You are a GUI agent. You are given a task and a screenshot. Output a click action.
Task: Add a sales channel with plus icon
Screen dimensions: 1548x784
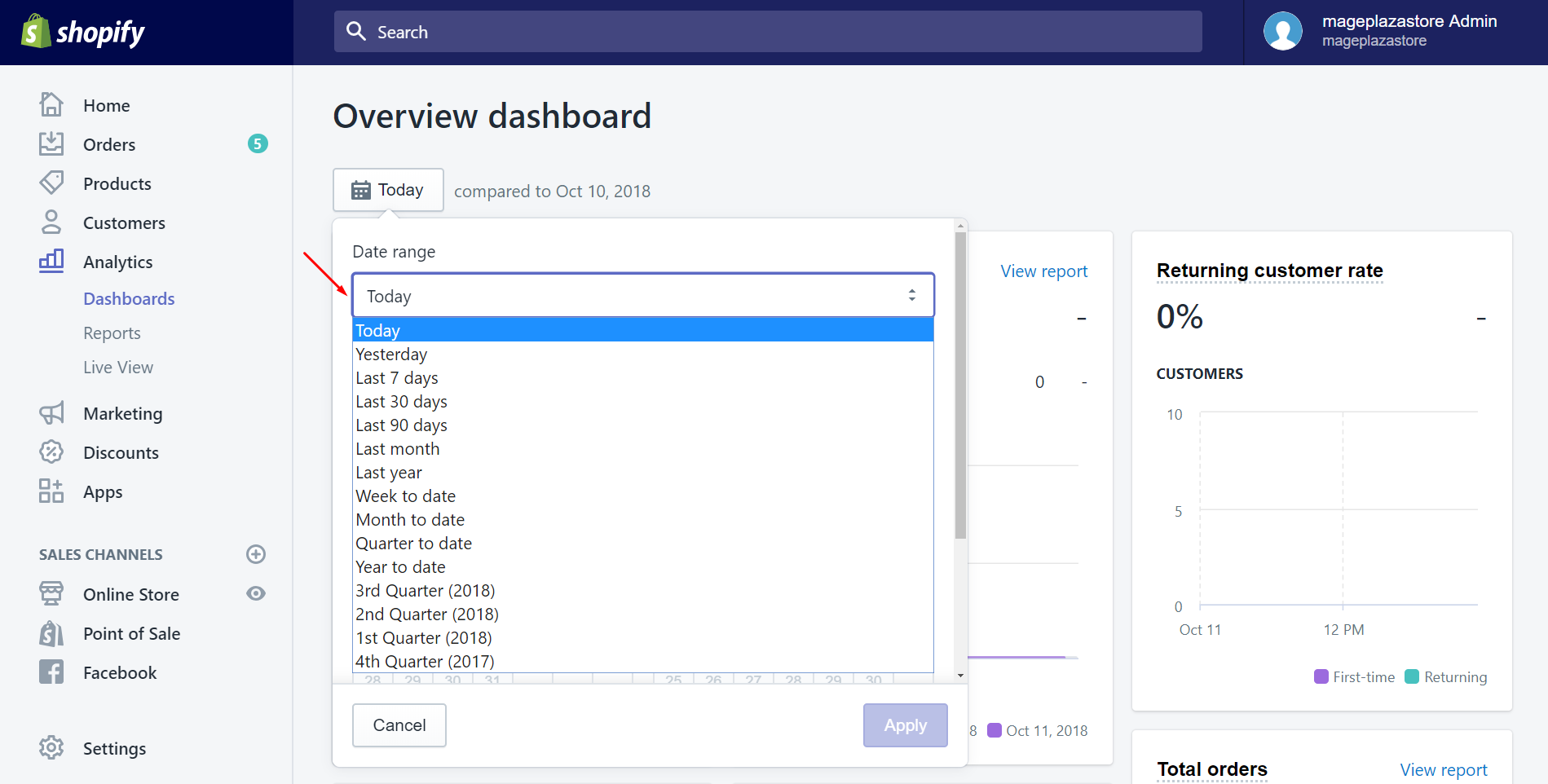256,554
